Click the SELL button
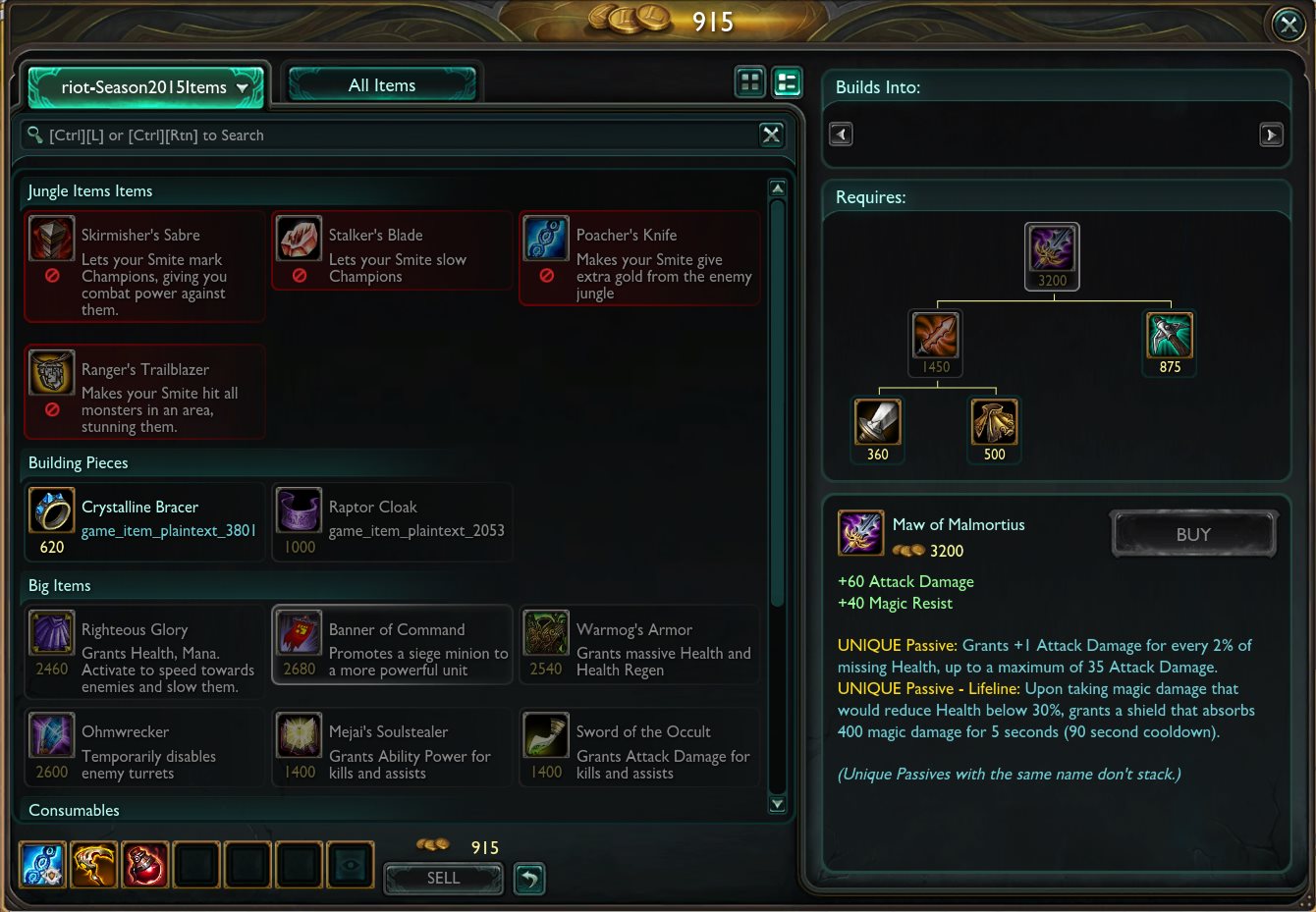 pos(443,879)
